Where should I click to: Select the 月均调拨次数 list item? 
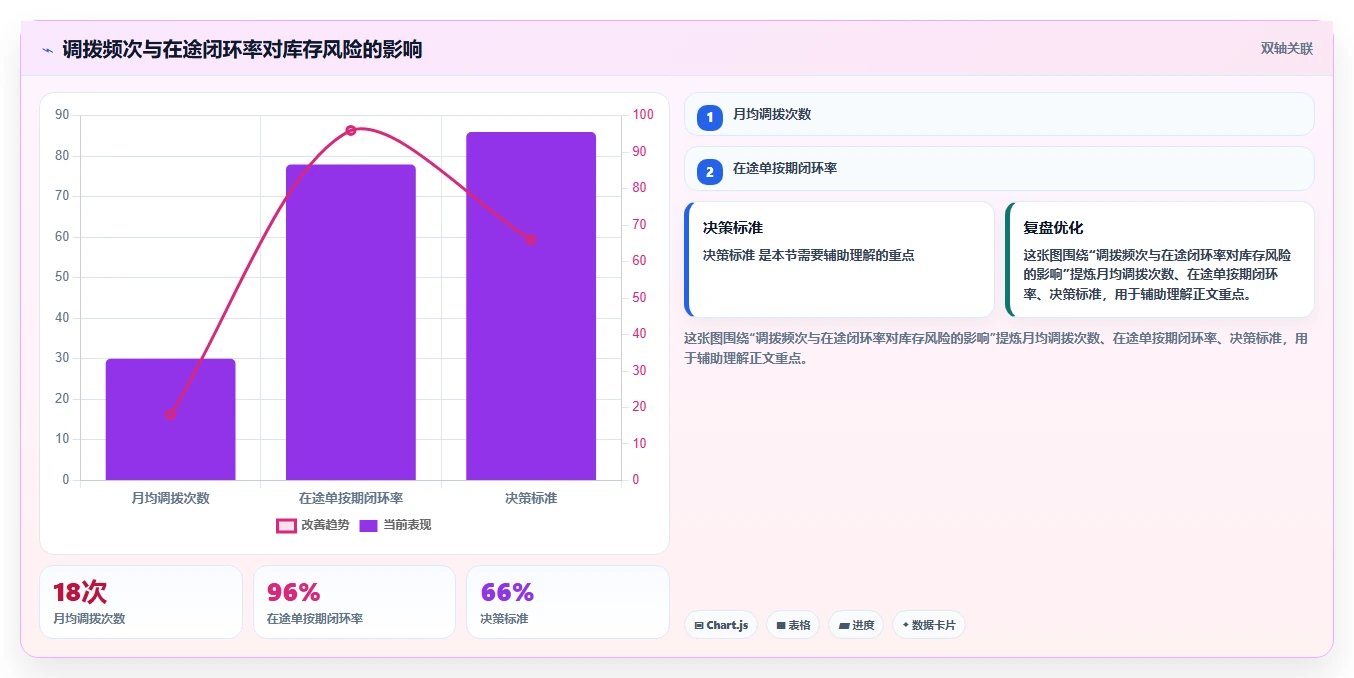click(x=999, y=114)
